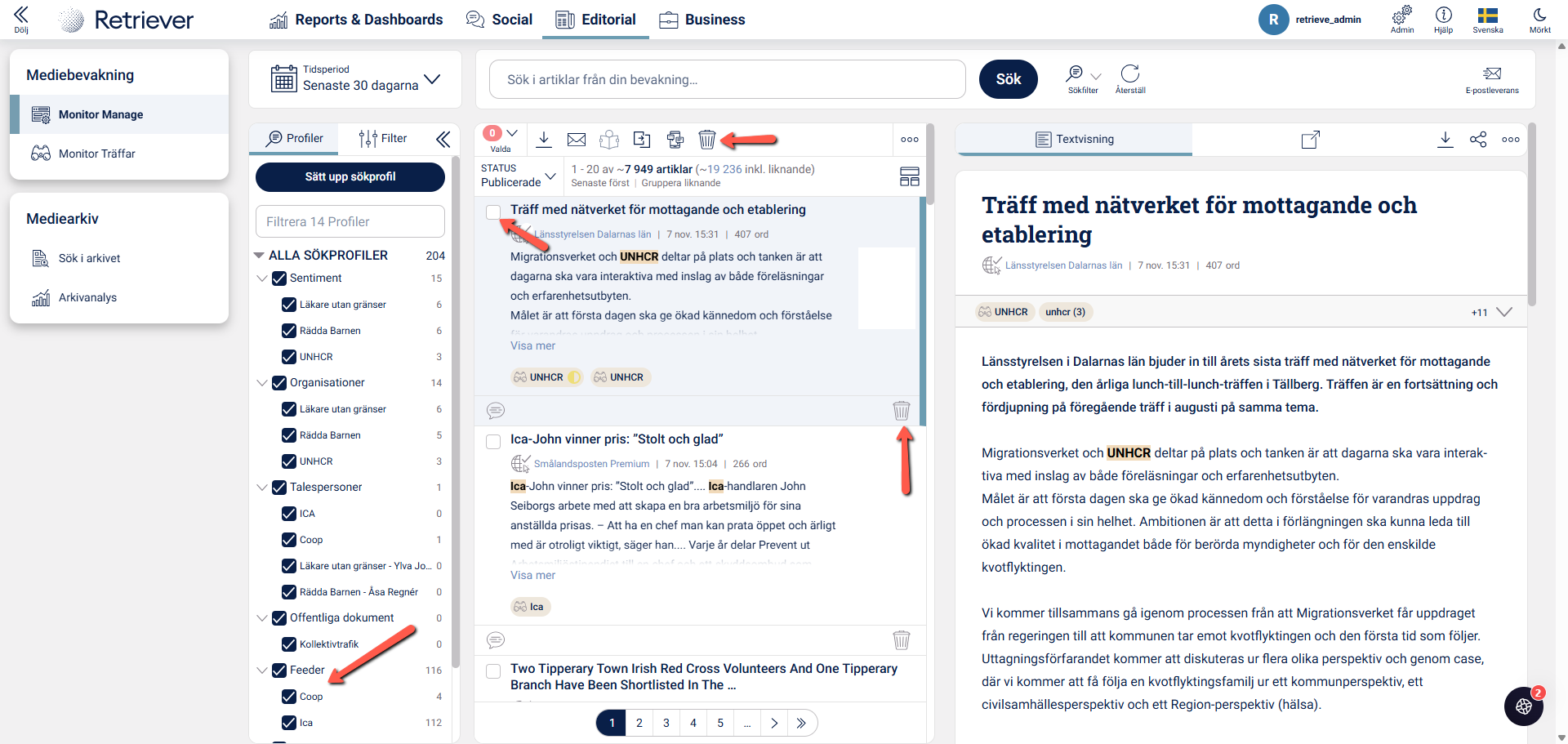Click Visa mer under Ica-John article

pyautogui.click(x=532, y=575)
